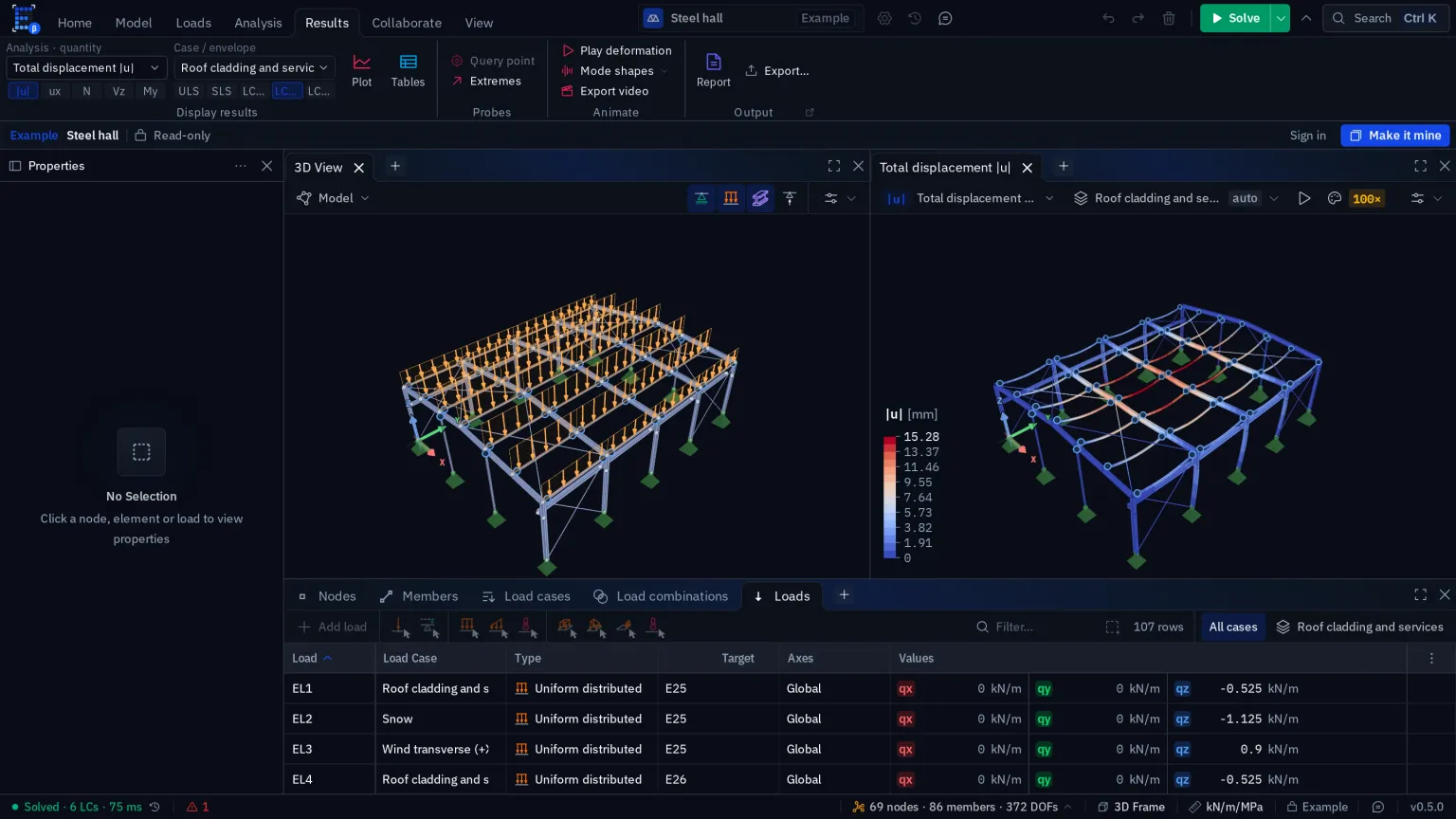Add a new tab next to 3D View
This screenshot has width=1456, height=819.
395,166
